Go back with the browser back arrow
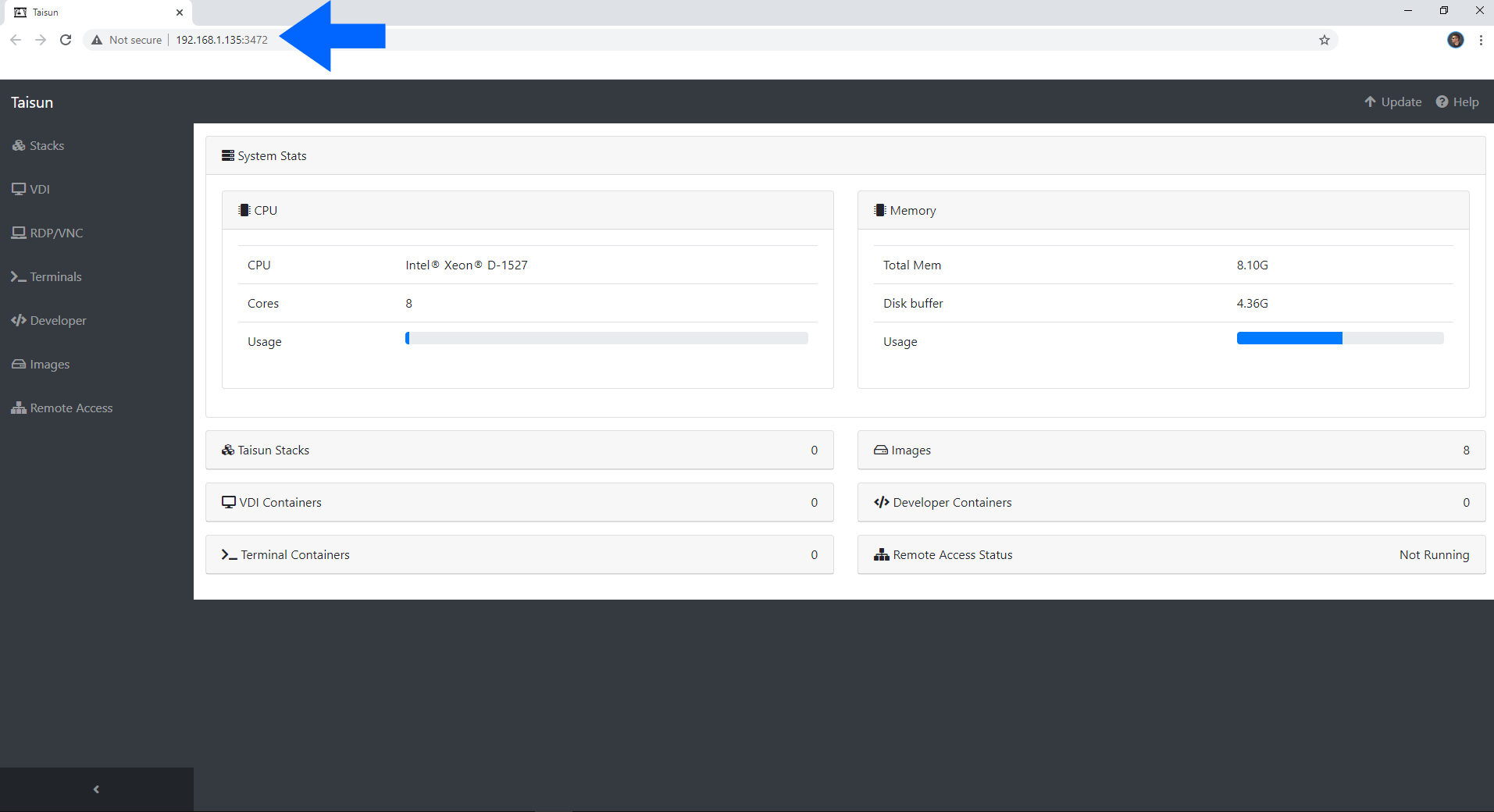This screenshot has width=1494, height=812. pyautogui.click(x=16, y=40)
